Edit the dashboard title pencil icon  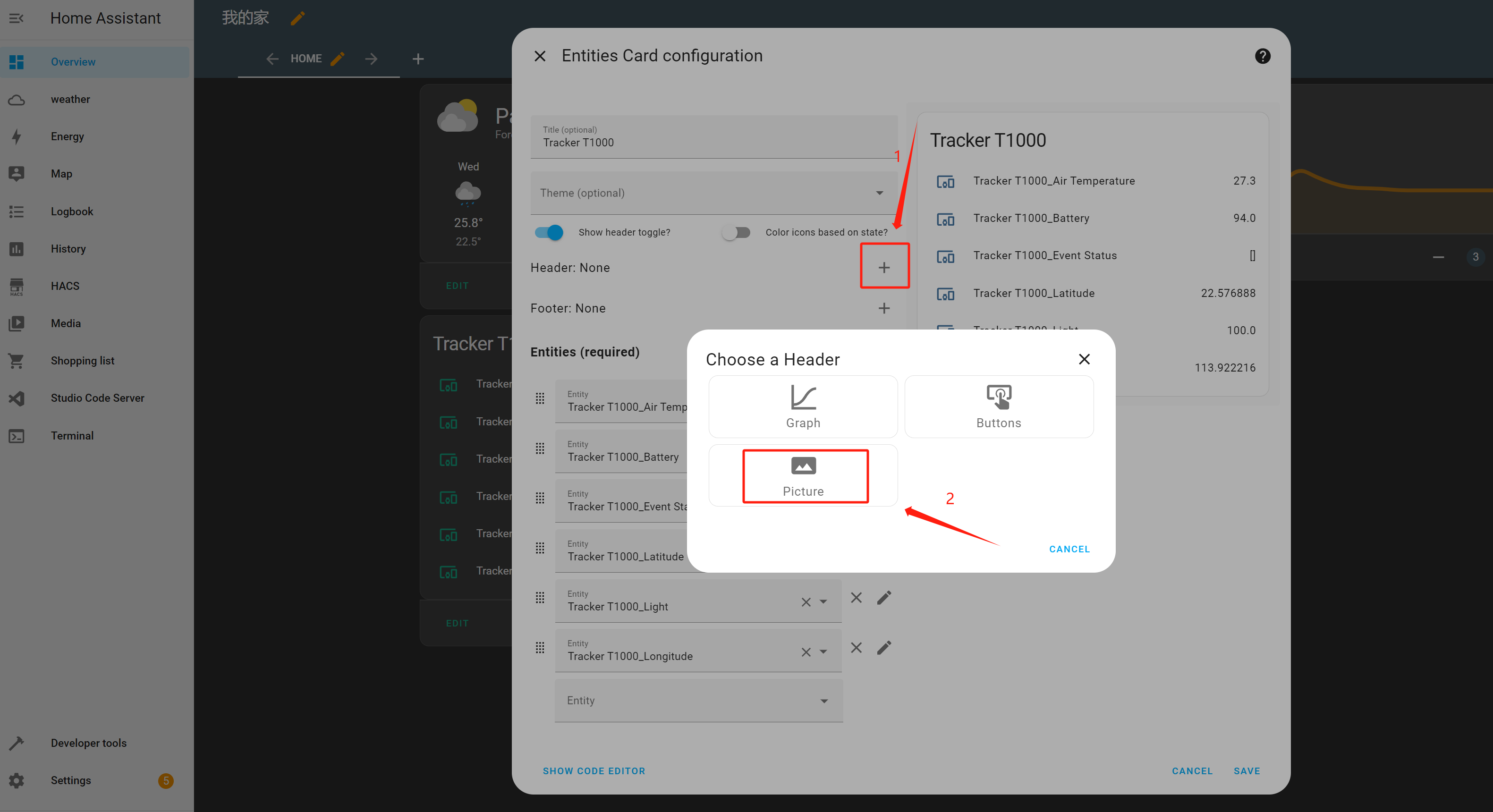pyautogui.click(x=297, y=18)
